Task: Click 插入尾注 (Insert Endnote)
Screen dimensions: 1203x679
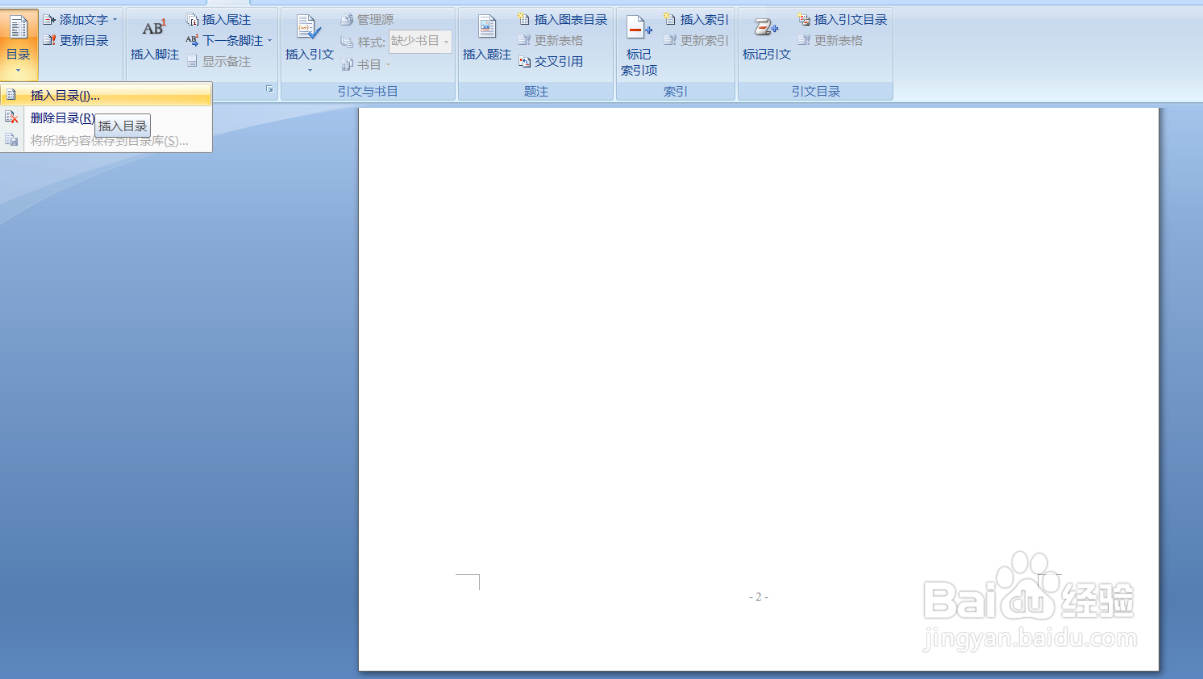Action: [x=218, y=20]
